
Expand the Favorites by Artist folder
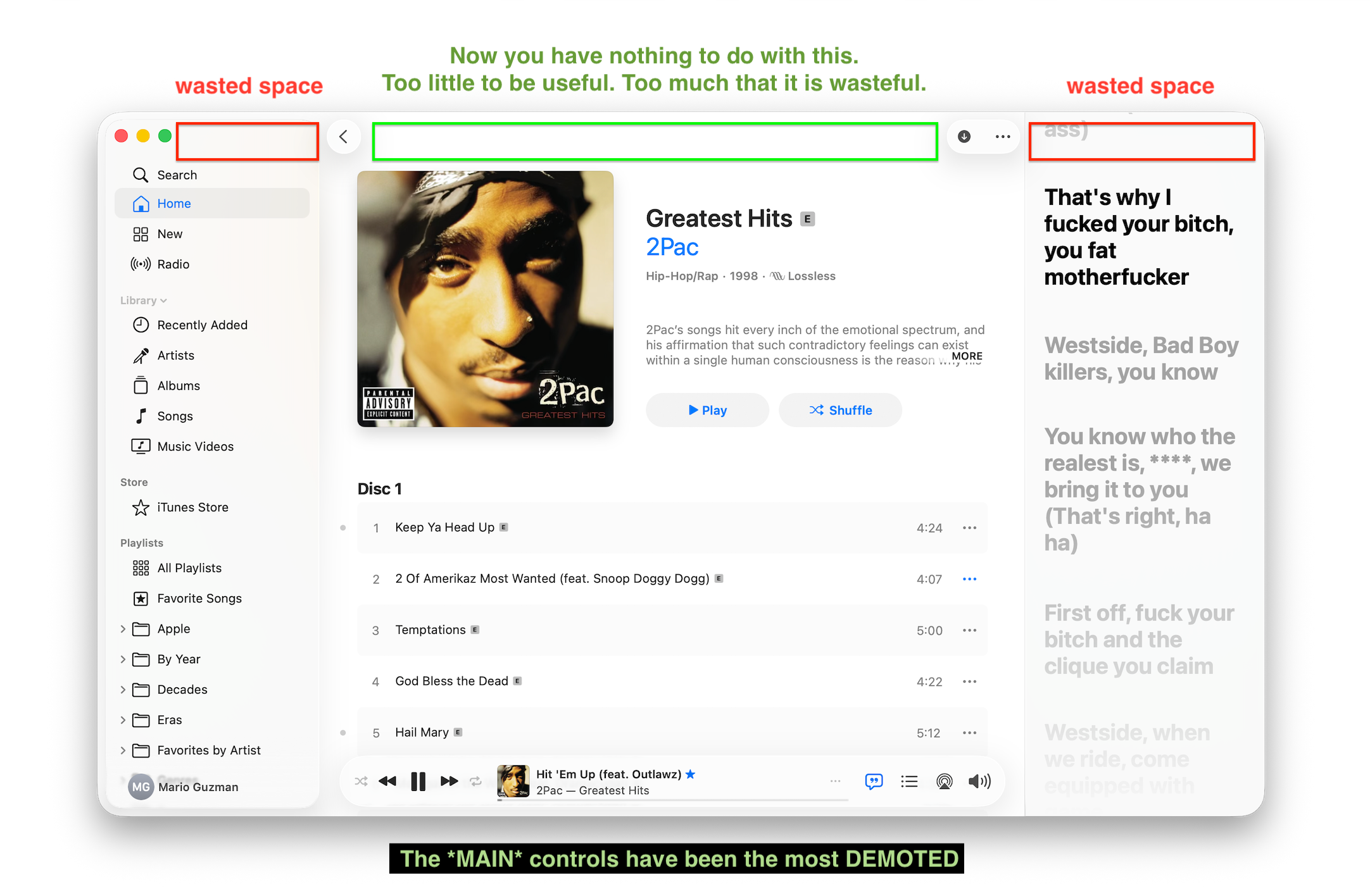click(x=123, y=750)
